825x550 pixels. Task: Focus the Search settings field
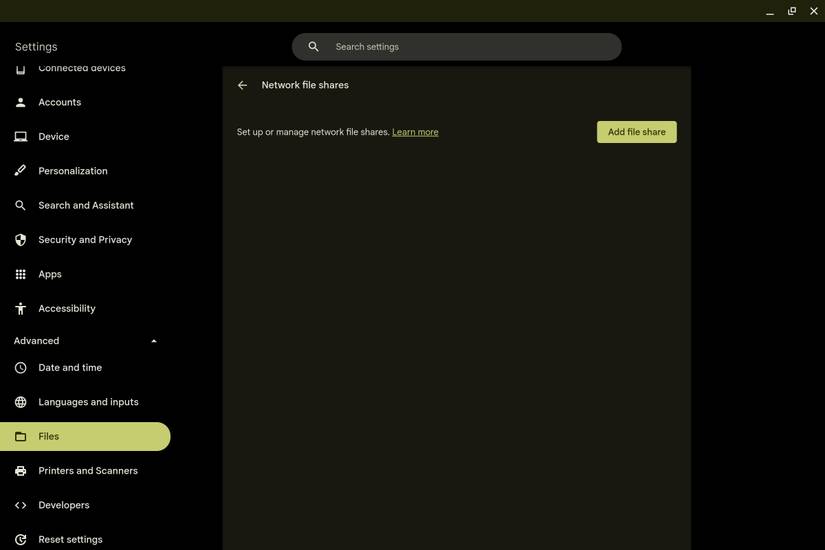point(457,47)
